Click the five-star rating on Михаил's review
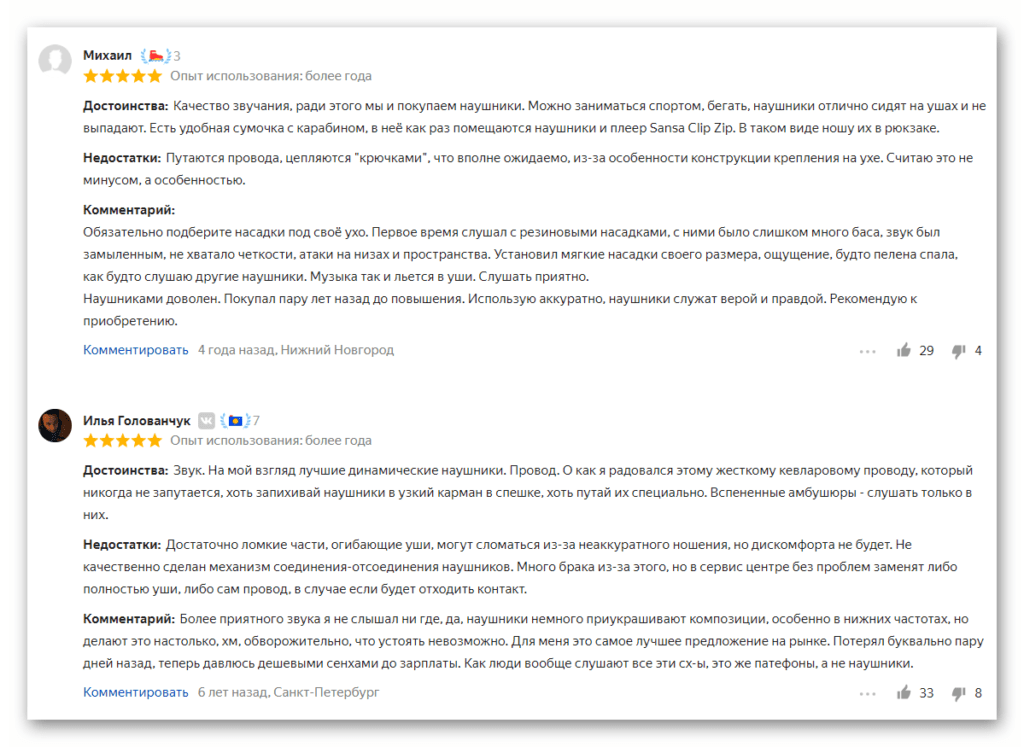1024x747 pixels. tap(122, 76)
